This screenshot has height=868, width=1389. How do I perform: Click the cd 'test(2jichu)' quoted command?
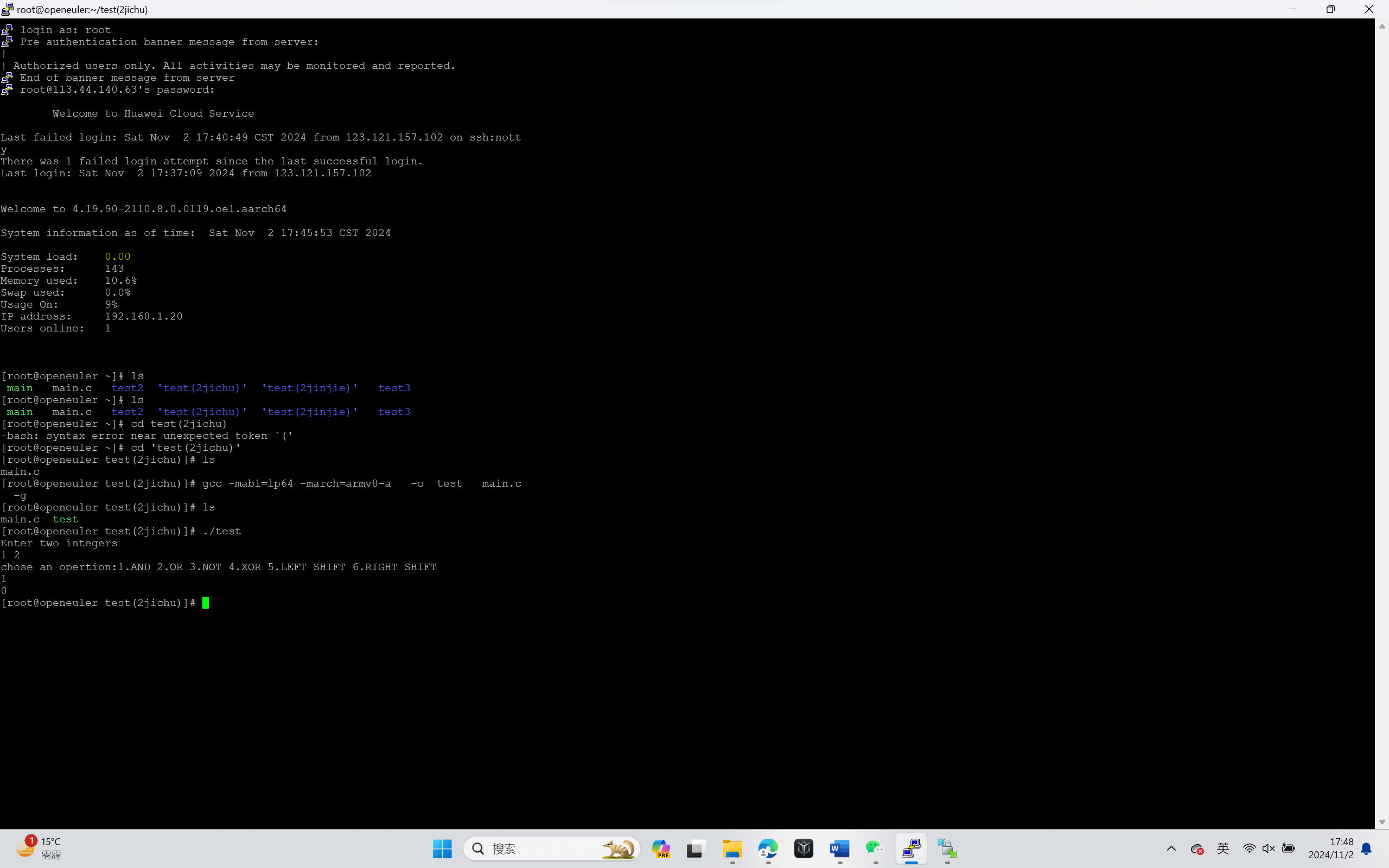(186, 448)
